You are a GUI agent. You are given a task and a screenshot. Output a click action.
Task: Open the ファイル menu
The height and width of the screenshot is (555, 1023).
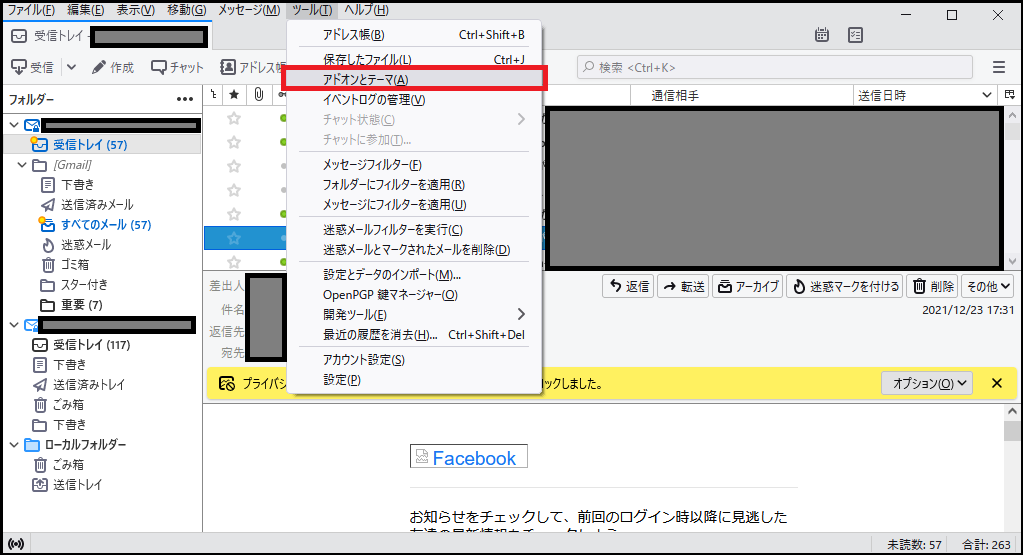pyautogui.click(x=31, y=10)
